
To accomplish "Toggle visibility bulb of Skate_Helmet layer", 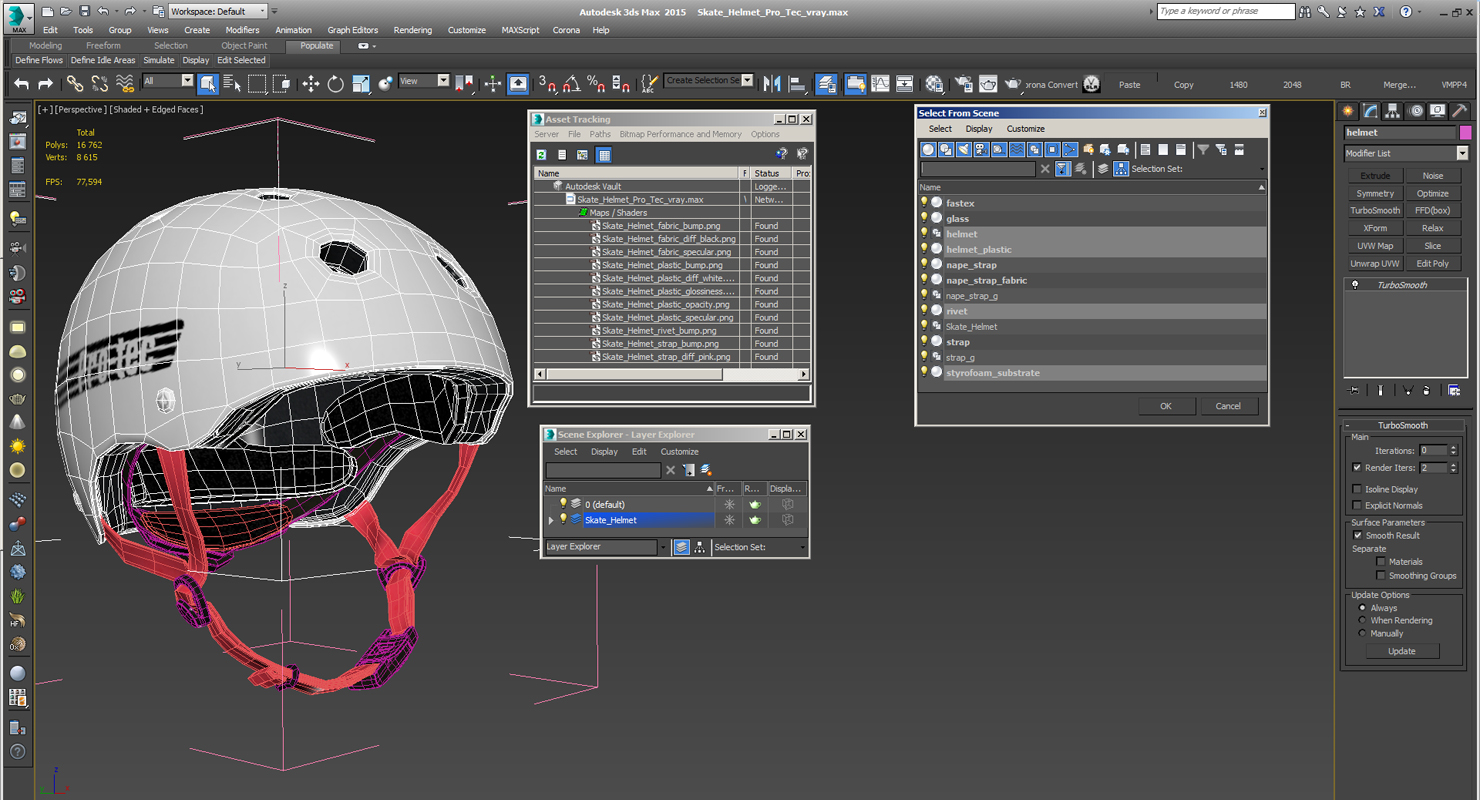I will pyautogui.click(x=563, y=520).
